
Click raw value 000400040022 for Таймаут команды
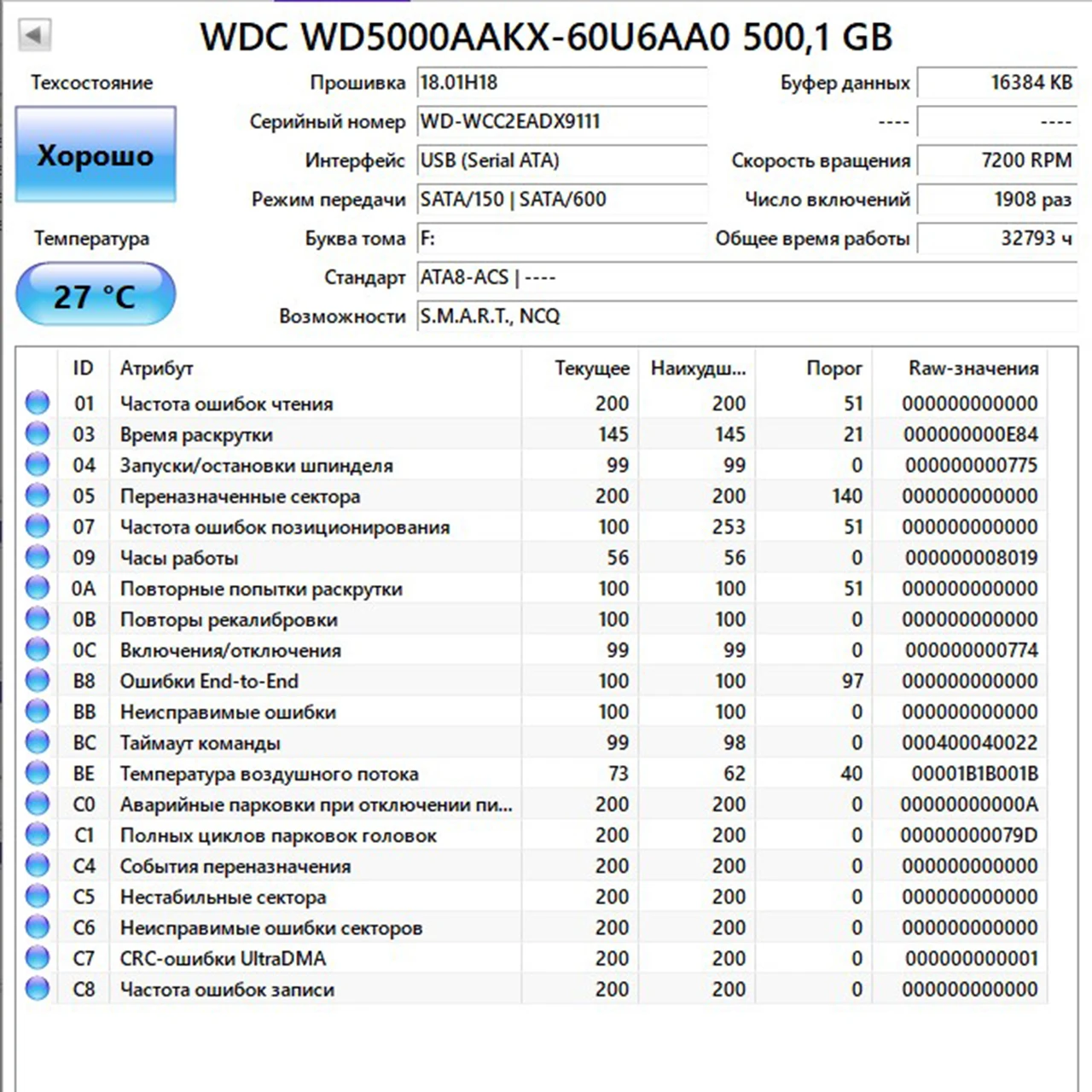[x=970, y=742]
